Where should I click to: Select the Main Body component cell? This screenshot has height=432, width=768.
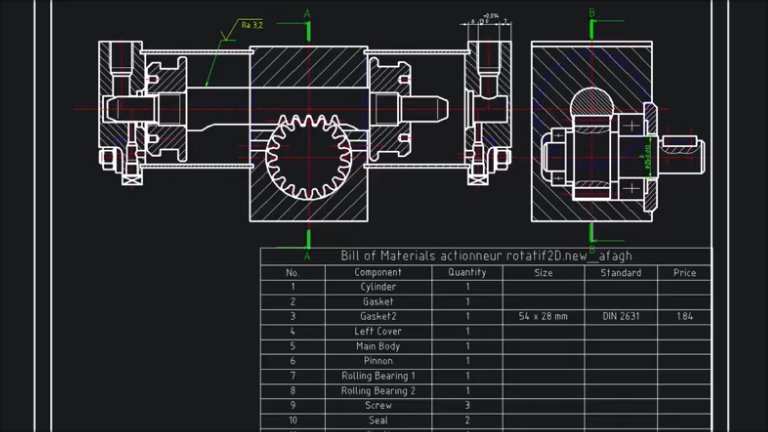[378, 346]
